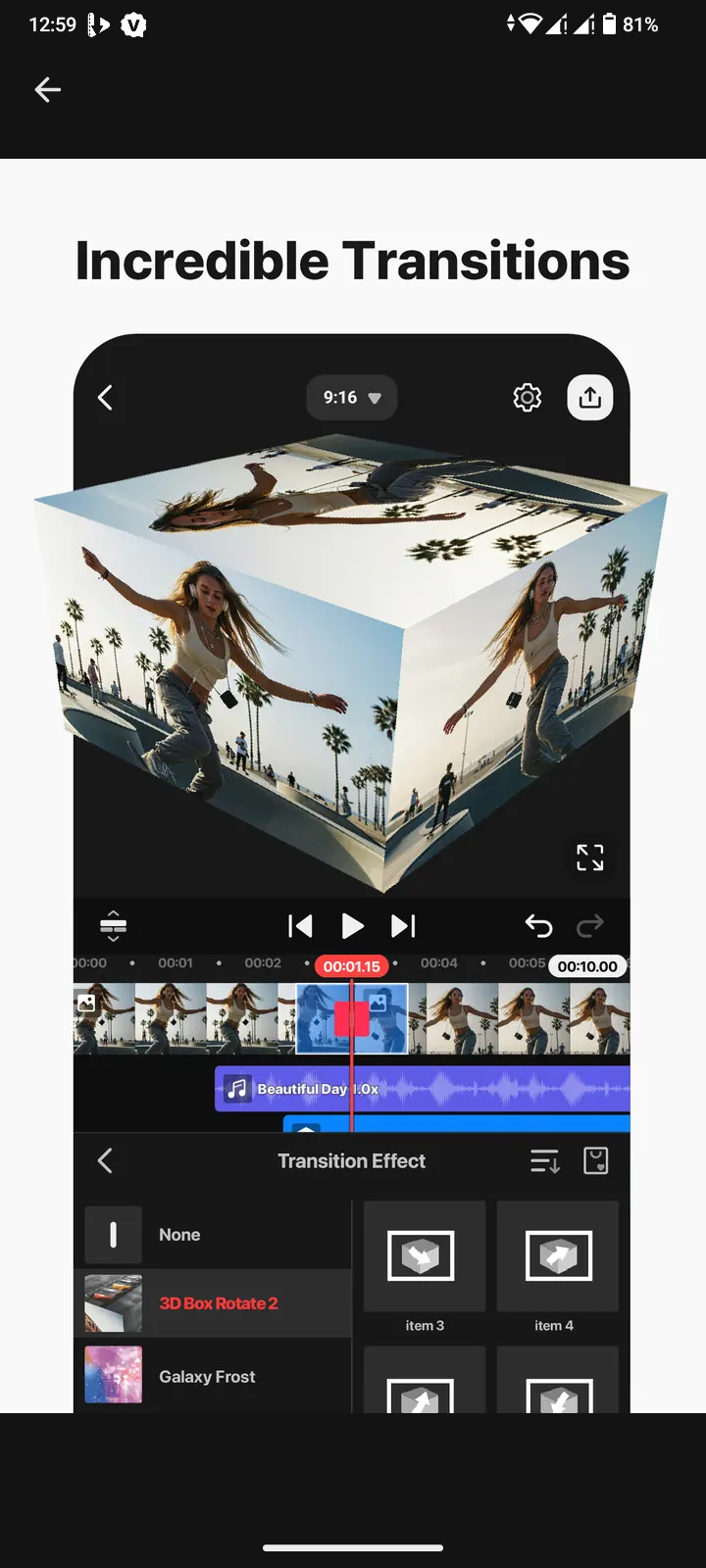Tap the 00:04 timeline ruler mark
The height and width of the screenshot is (1568, 706).
pyautogui.click(x=439, y=963)
